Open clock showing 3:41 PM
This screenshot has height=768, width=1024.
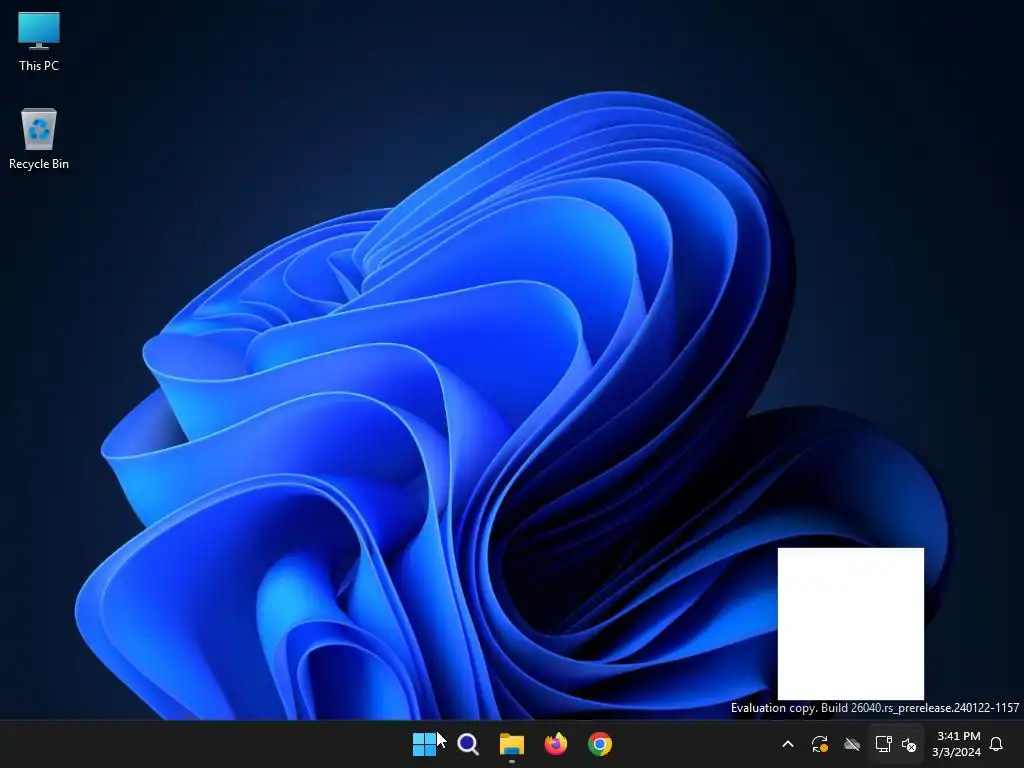click(957, 744)
